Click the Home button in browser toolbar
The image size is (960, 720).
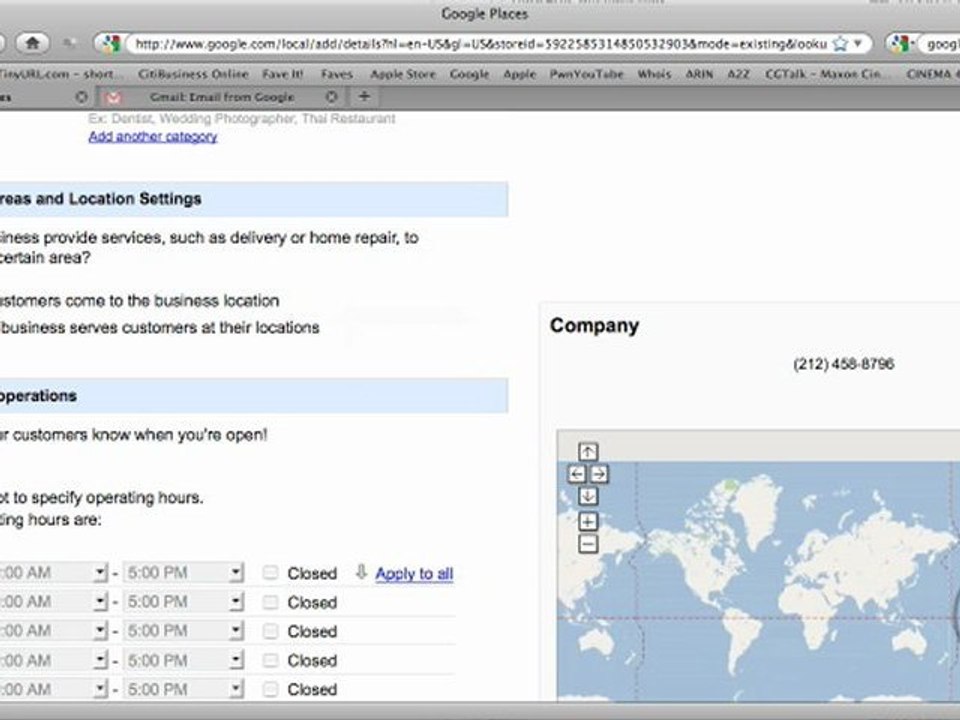[32, 43]
